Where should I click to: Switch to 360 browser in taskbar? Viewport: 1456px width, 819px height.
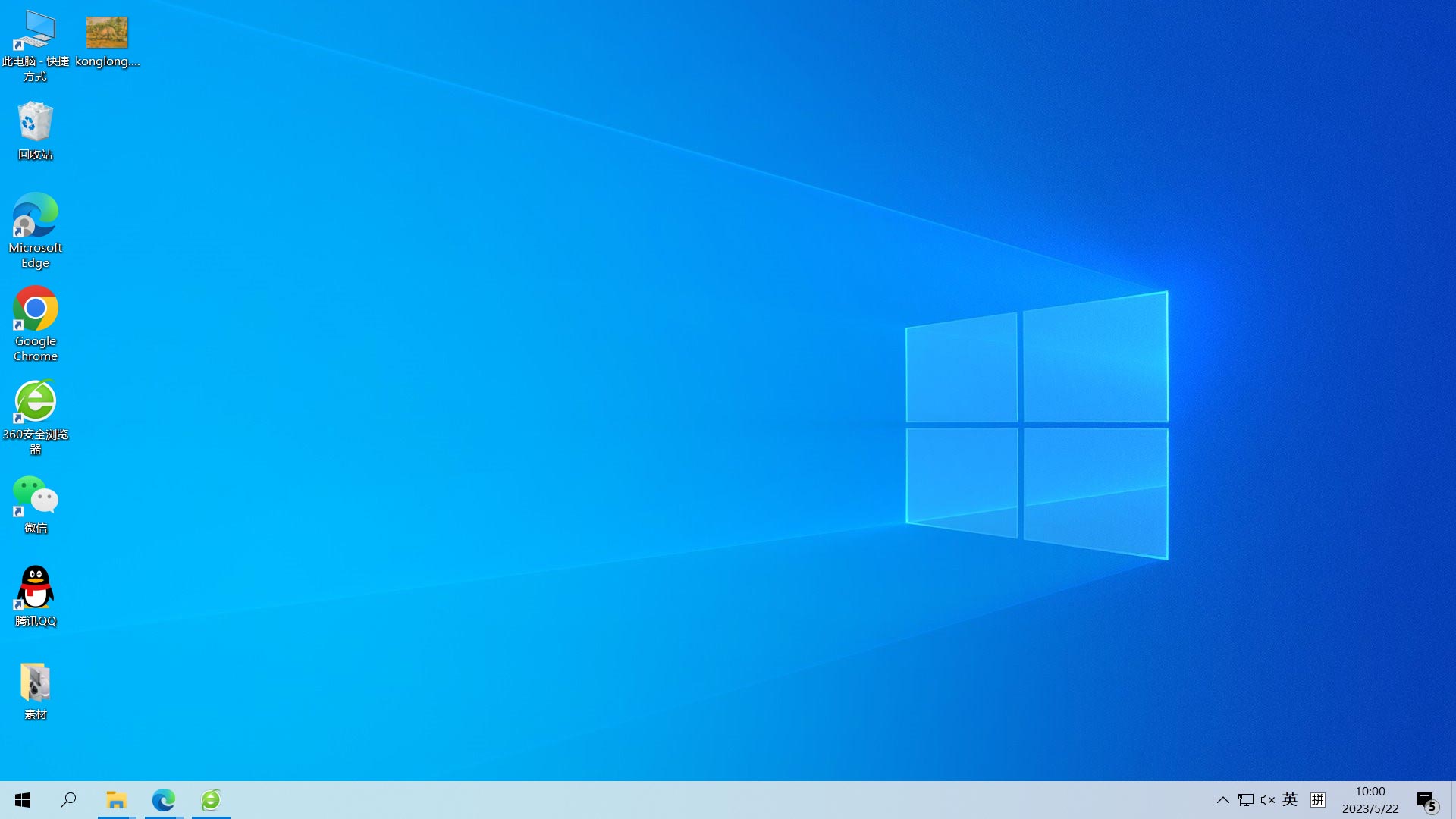(211, 800)
